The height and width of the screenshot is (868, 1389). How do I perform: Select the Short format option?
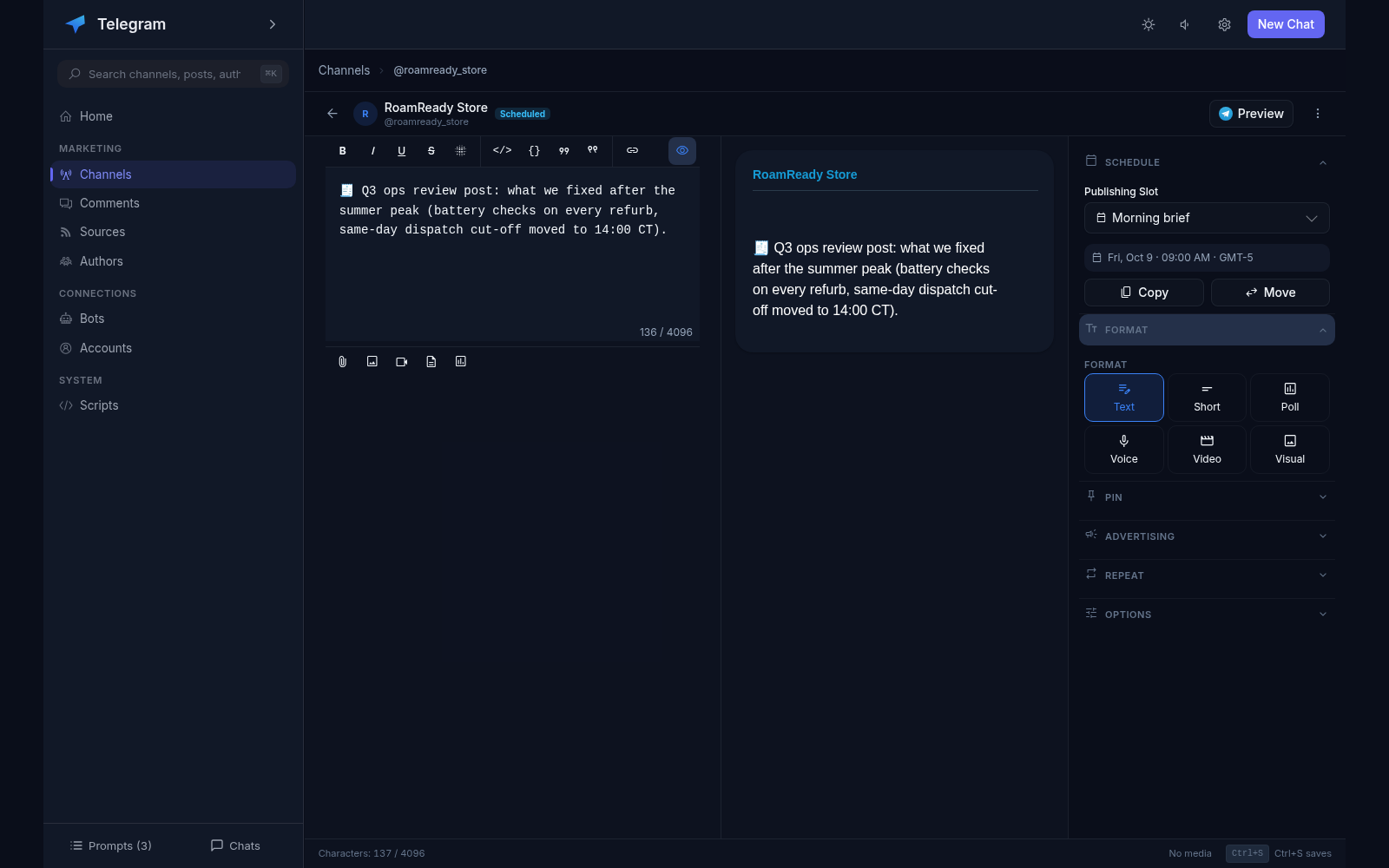(1207, 398)
